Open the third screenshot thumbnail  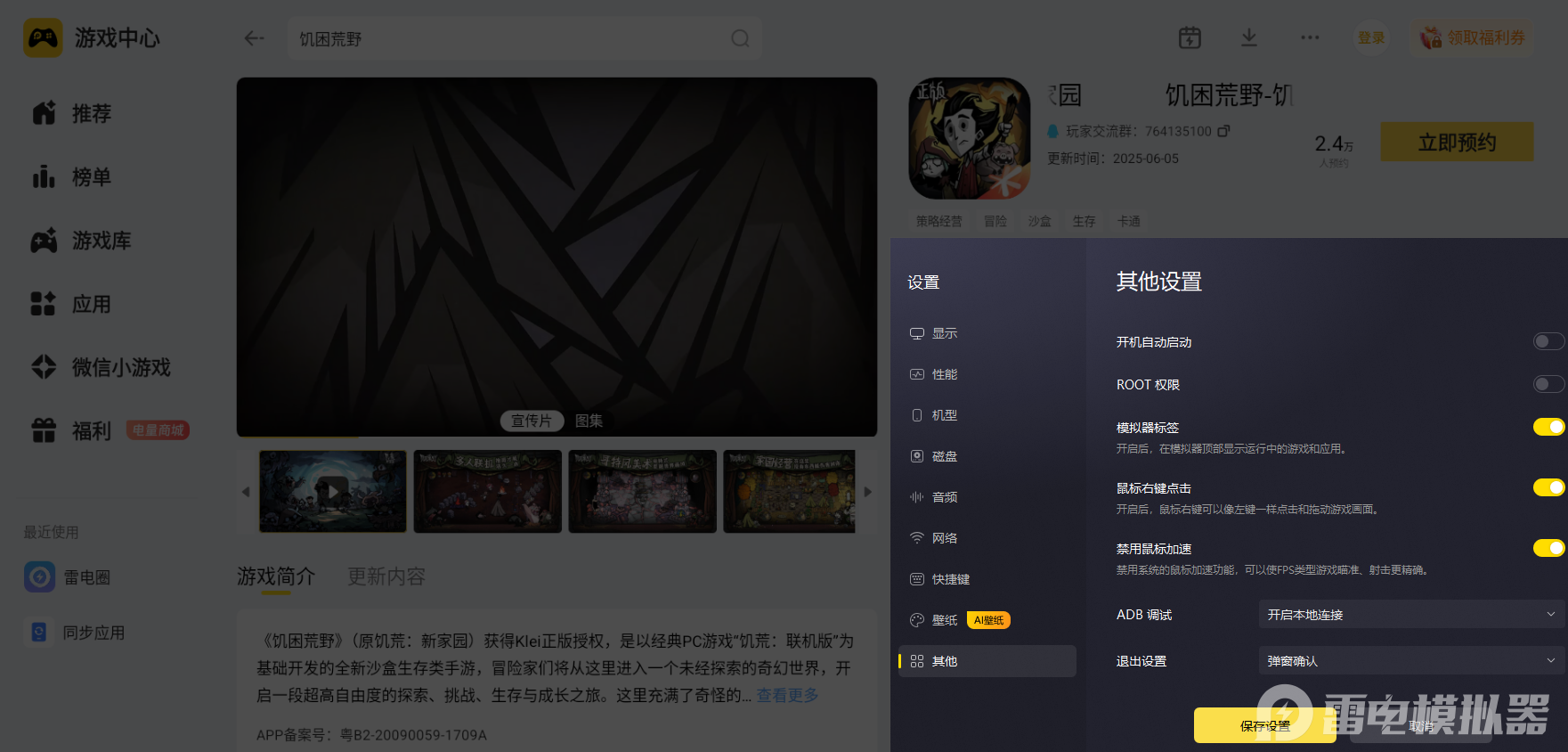[643, 491]
